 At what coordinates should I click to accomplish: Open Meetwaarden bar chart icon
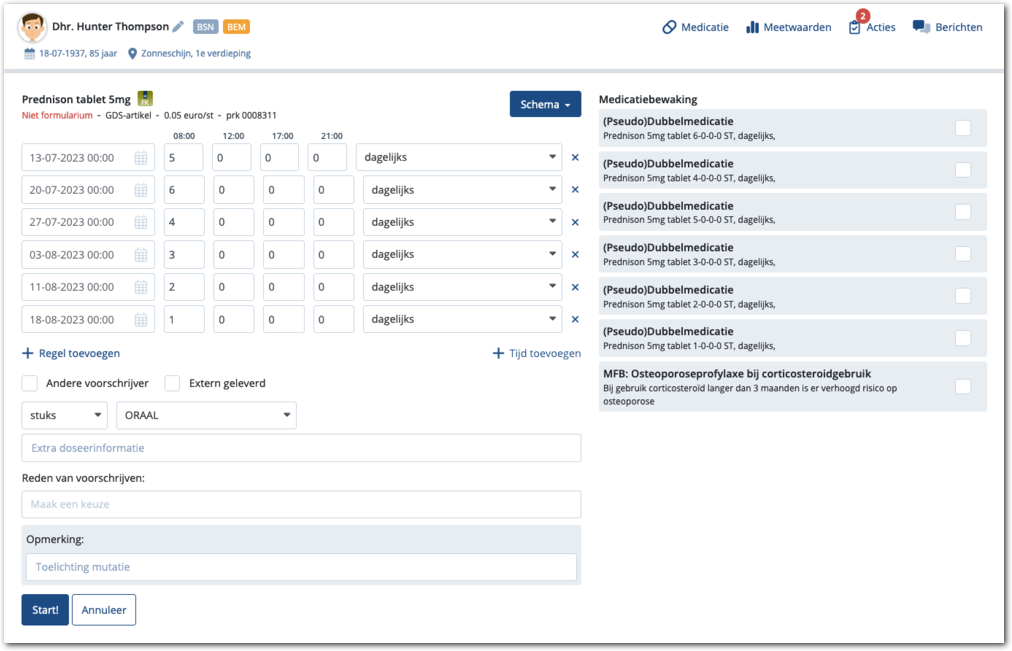[x=753, y=27]
